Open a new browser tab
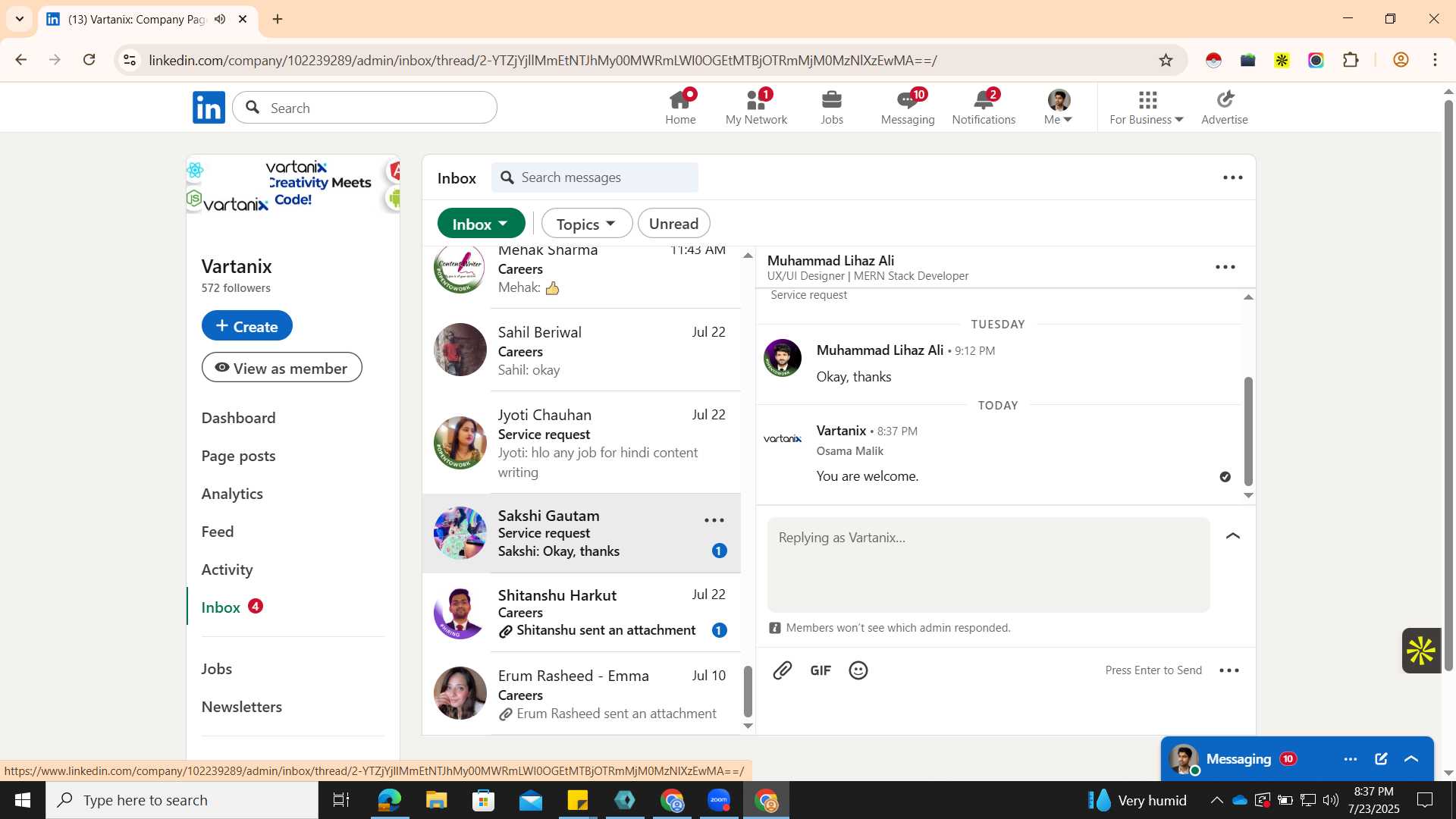 pos(278,19)
